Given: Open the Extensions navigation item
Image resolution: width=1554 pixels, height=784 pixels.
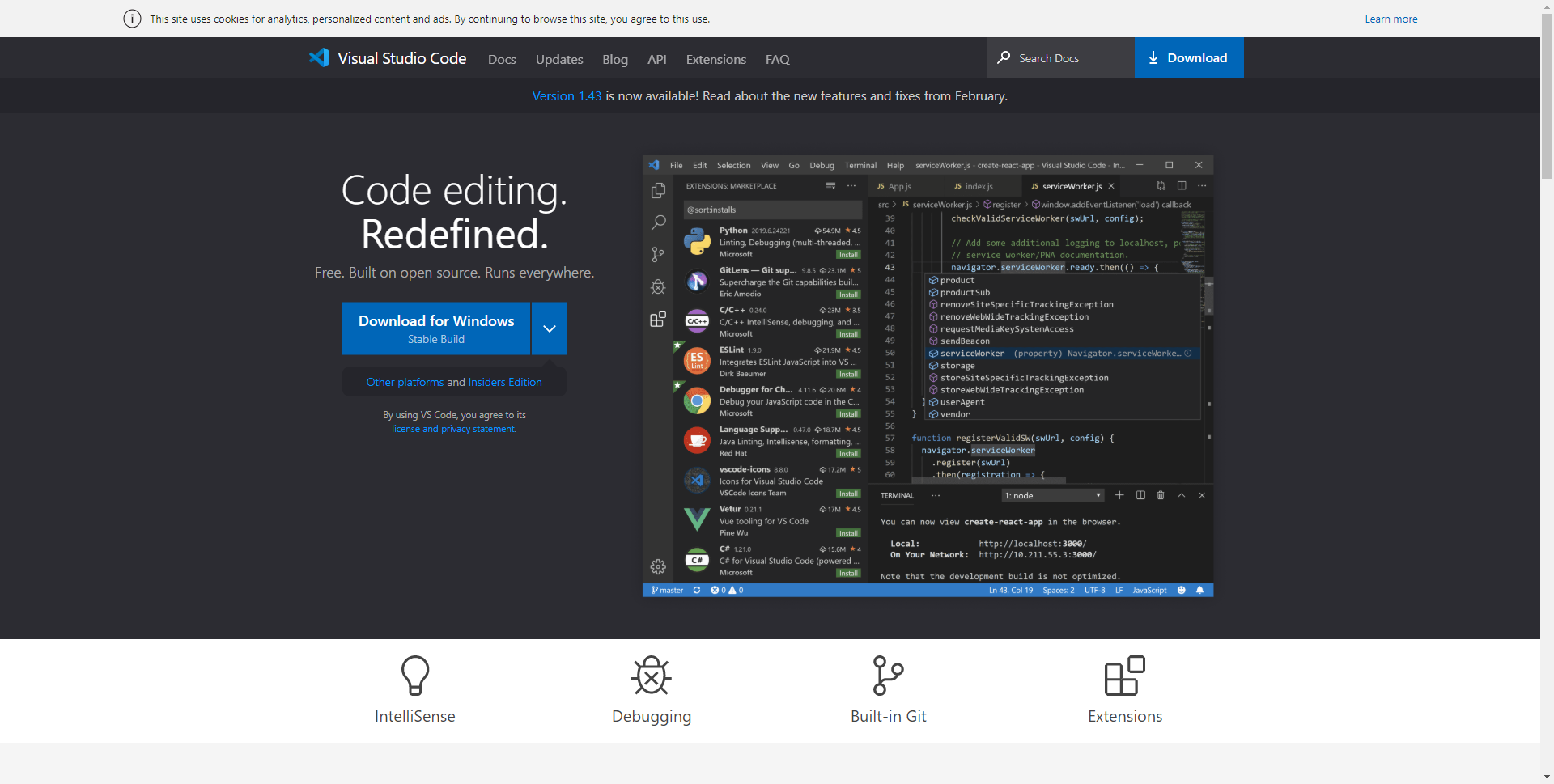Looking at the screenshot, I should (716, 59).
